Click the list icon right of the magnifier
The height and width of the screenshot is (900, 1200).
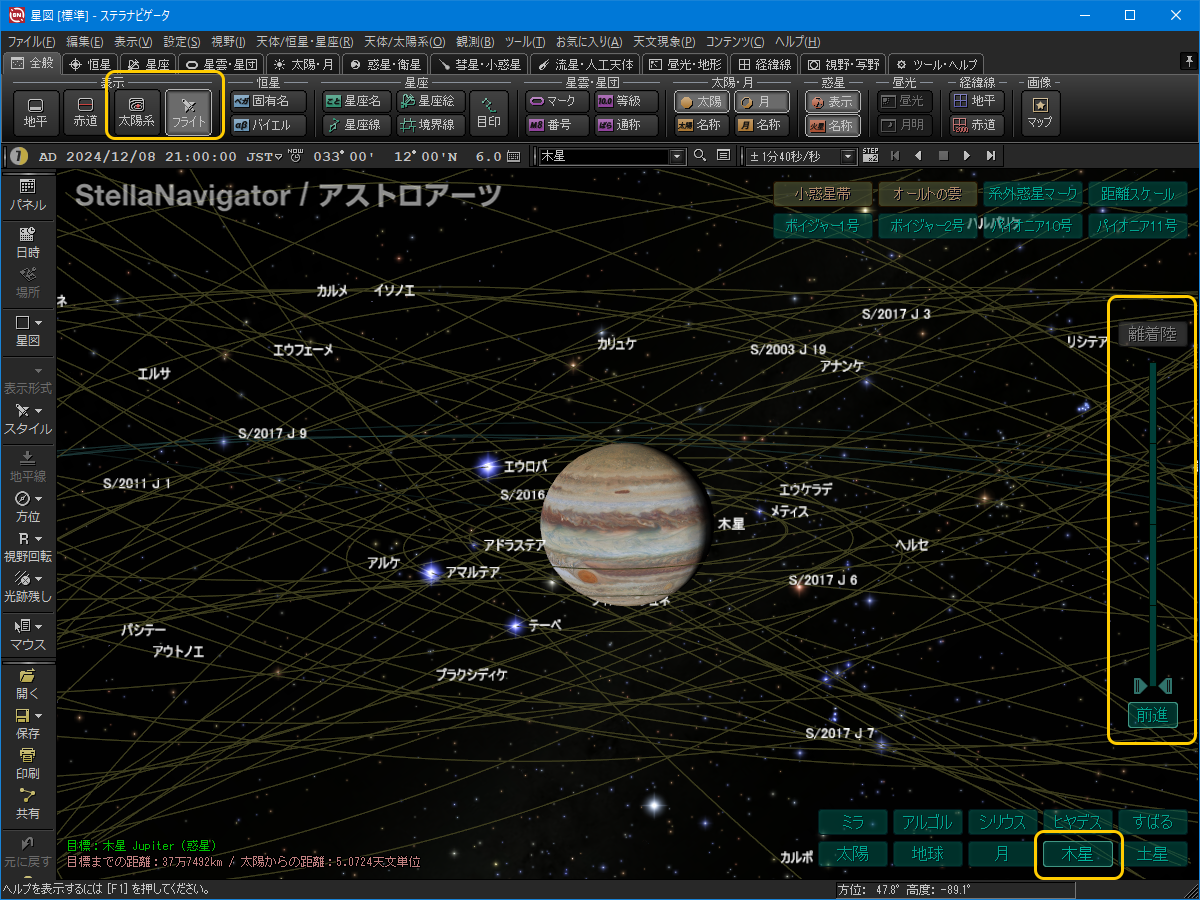(723, 156)
